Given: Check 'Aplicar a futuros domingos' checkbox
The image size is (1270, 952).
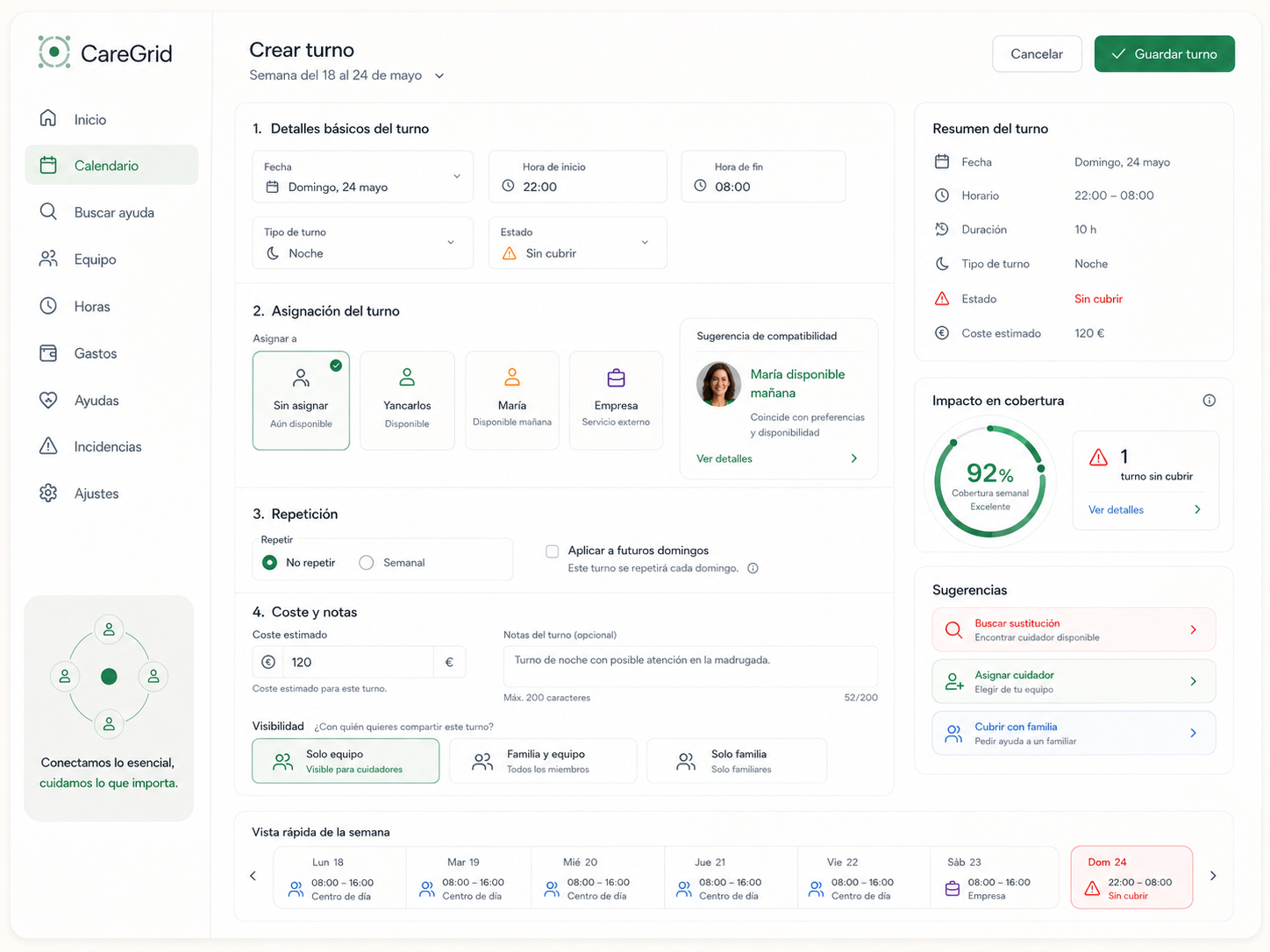Looking at the screenshot, I should coord(553,551).
